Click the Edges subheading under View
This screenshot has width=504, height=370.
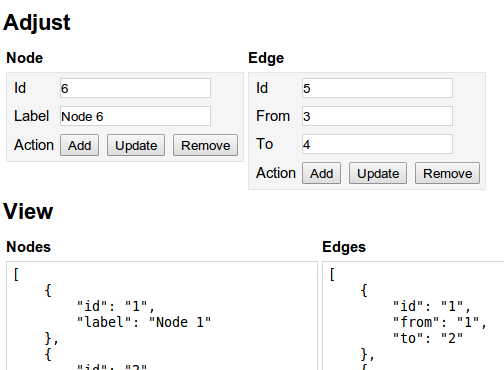point(344,247)
